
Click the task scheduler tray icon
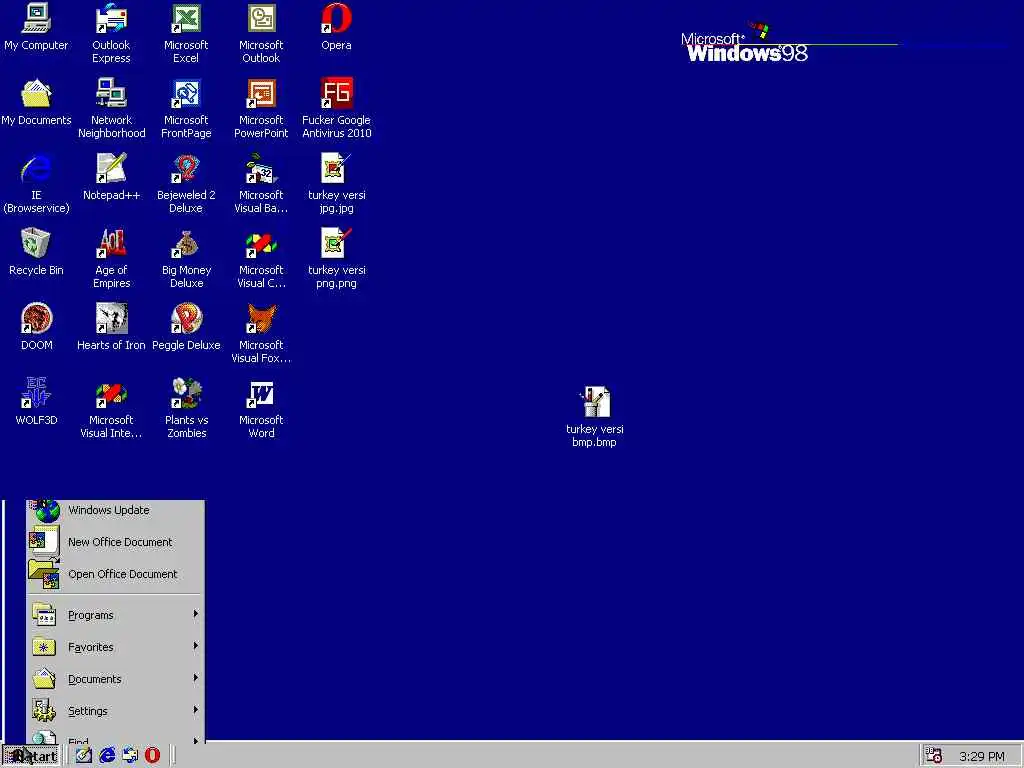[934, 756]
